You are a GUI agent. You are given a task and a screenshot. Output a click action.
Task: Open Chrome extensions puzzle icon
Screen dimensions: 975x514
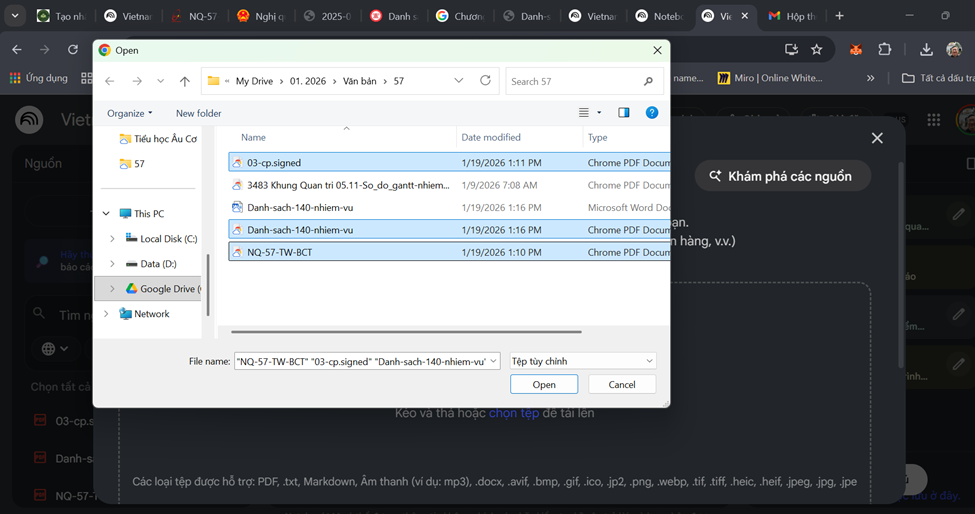pos(885,49)
